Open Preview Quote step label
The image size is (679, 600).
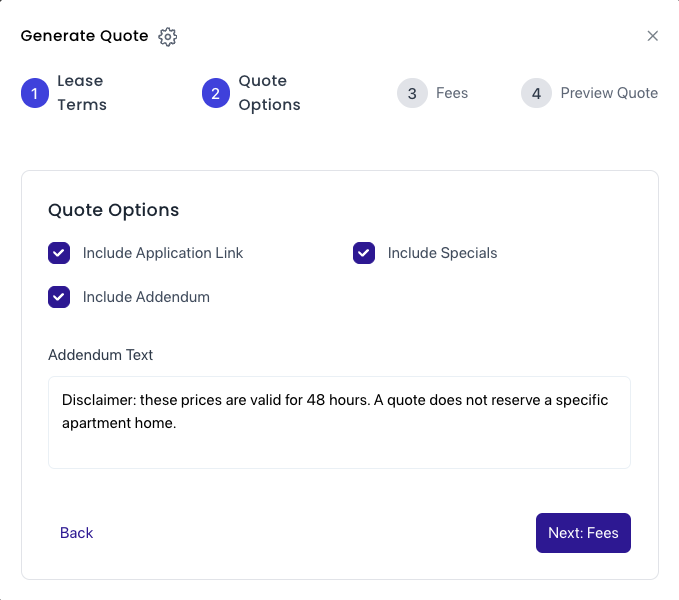pos(609,93)
